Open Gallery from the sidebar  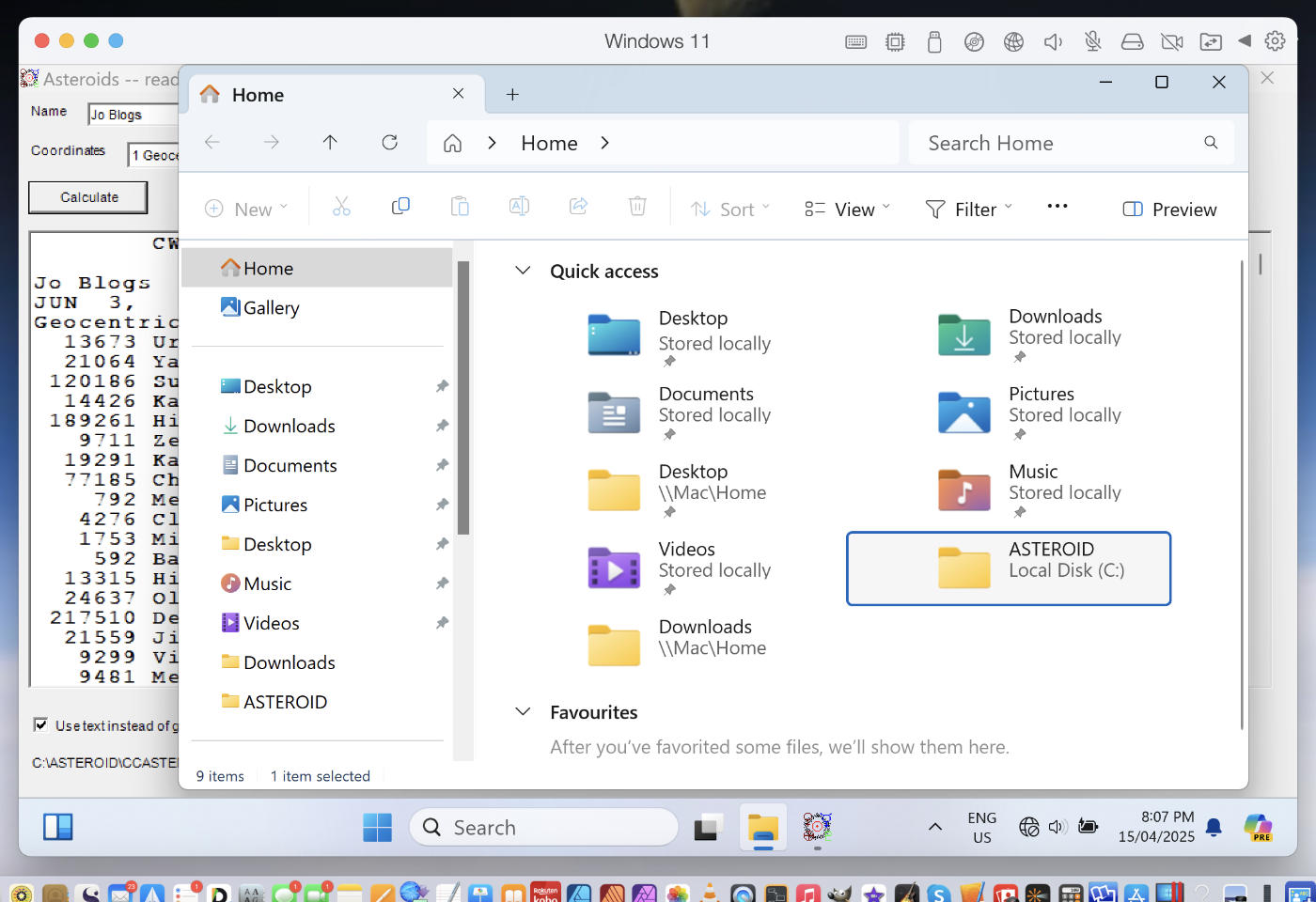click(271, 307)
